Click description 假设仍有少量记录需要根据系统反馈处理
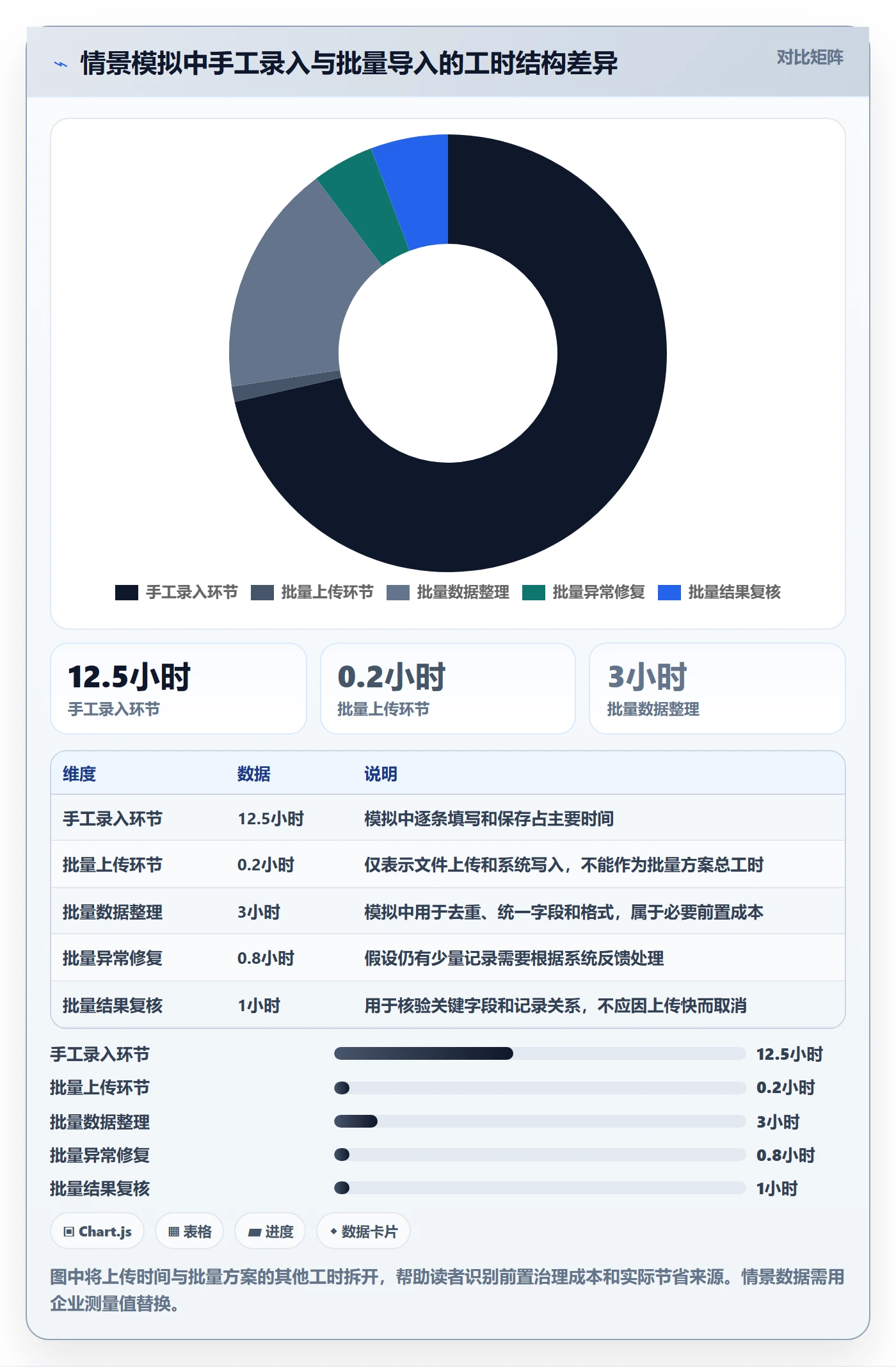The height and width of the screenshot is (1367, 896). coord(514,958)
